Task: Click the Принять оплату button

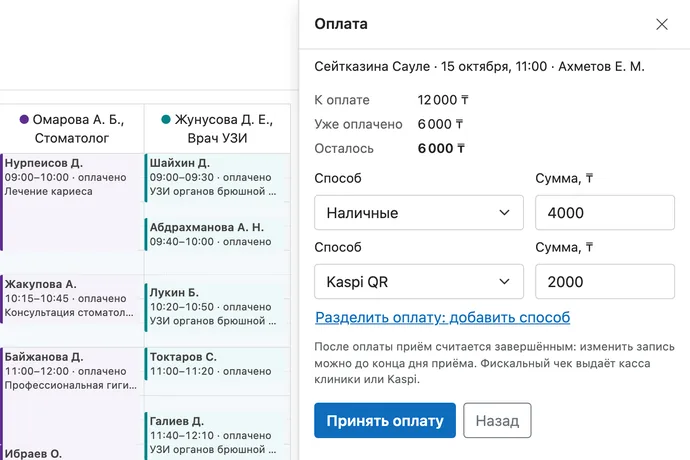Action: point(385,420)
